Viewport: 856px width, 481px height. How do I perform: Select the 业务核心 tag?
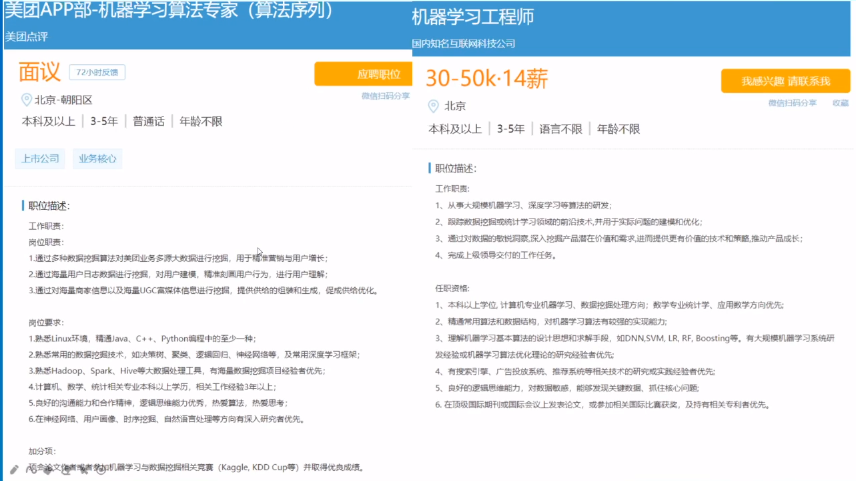(x=97, y=159)
